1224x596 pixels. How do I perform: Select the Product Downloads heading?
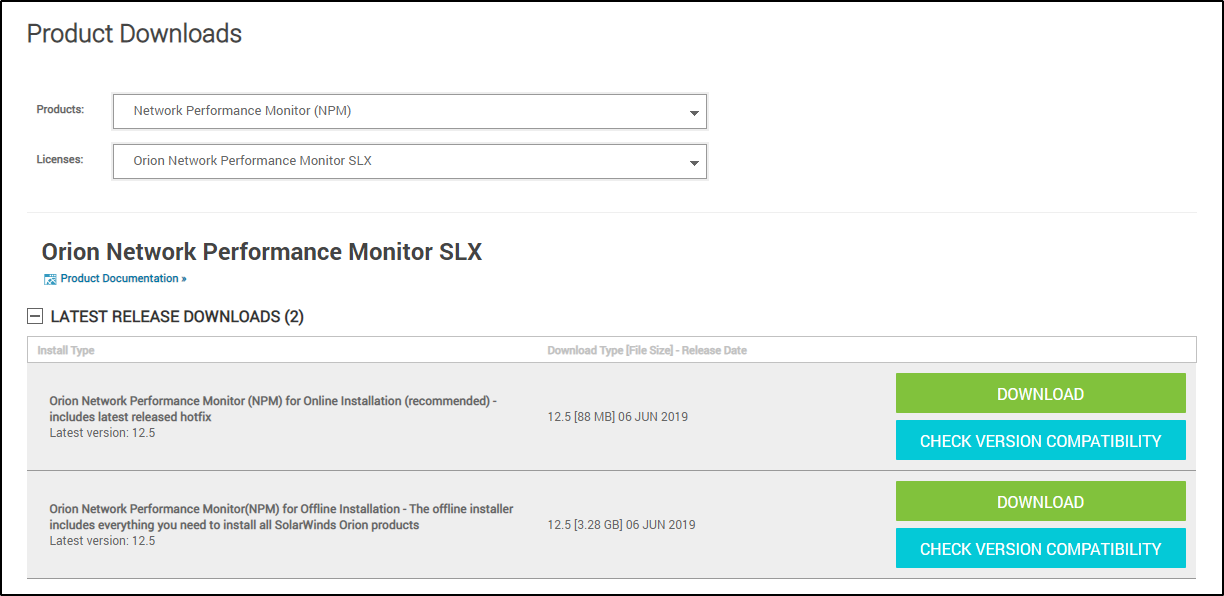tap(134, 34)
